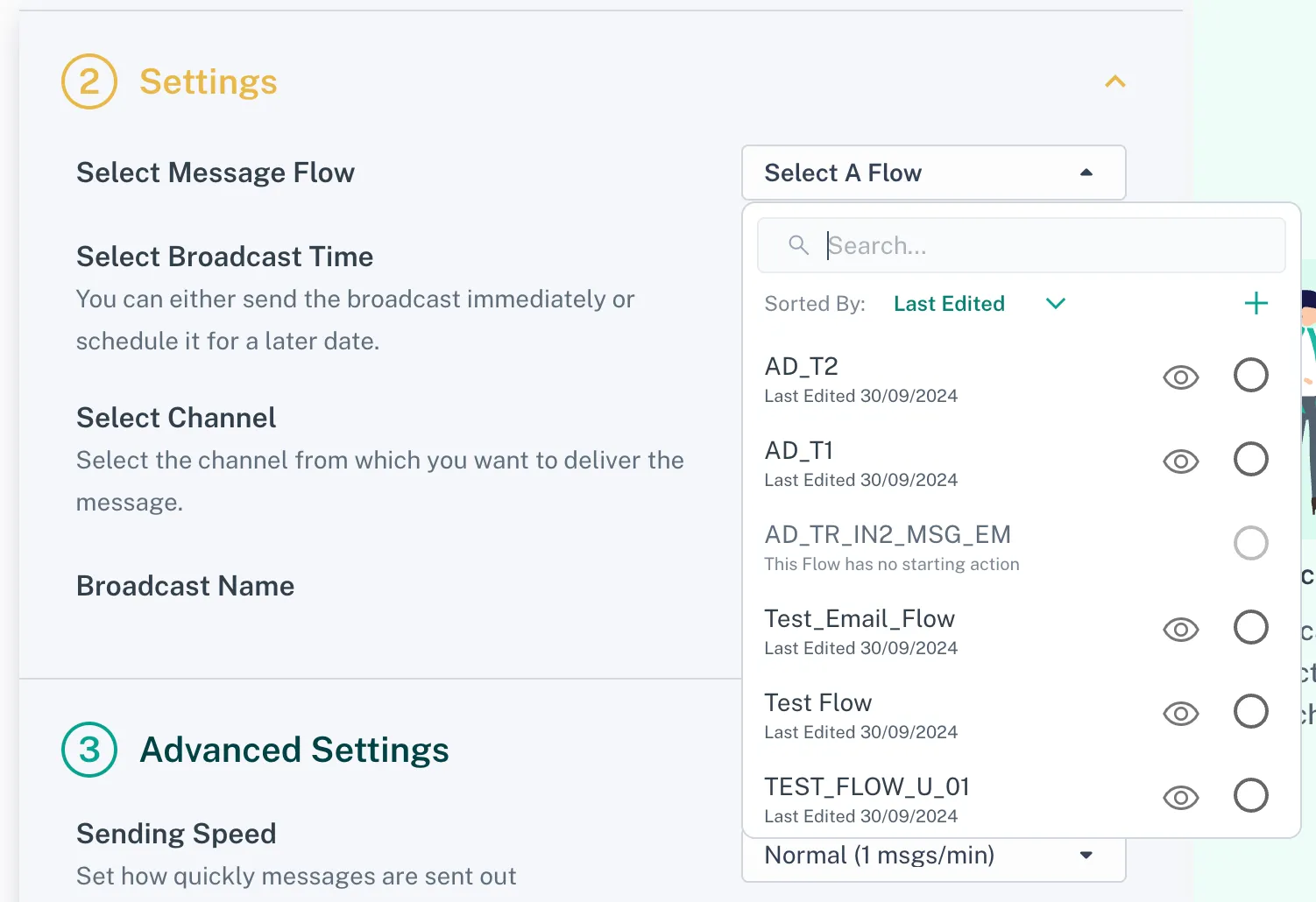Collapse the Settings section chevron
The height and width of the screenshot is (902, 1316).
pos(1114,81)
